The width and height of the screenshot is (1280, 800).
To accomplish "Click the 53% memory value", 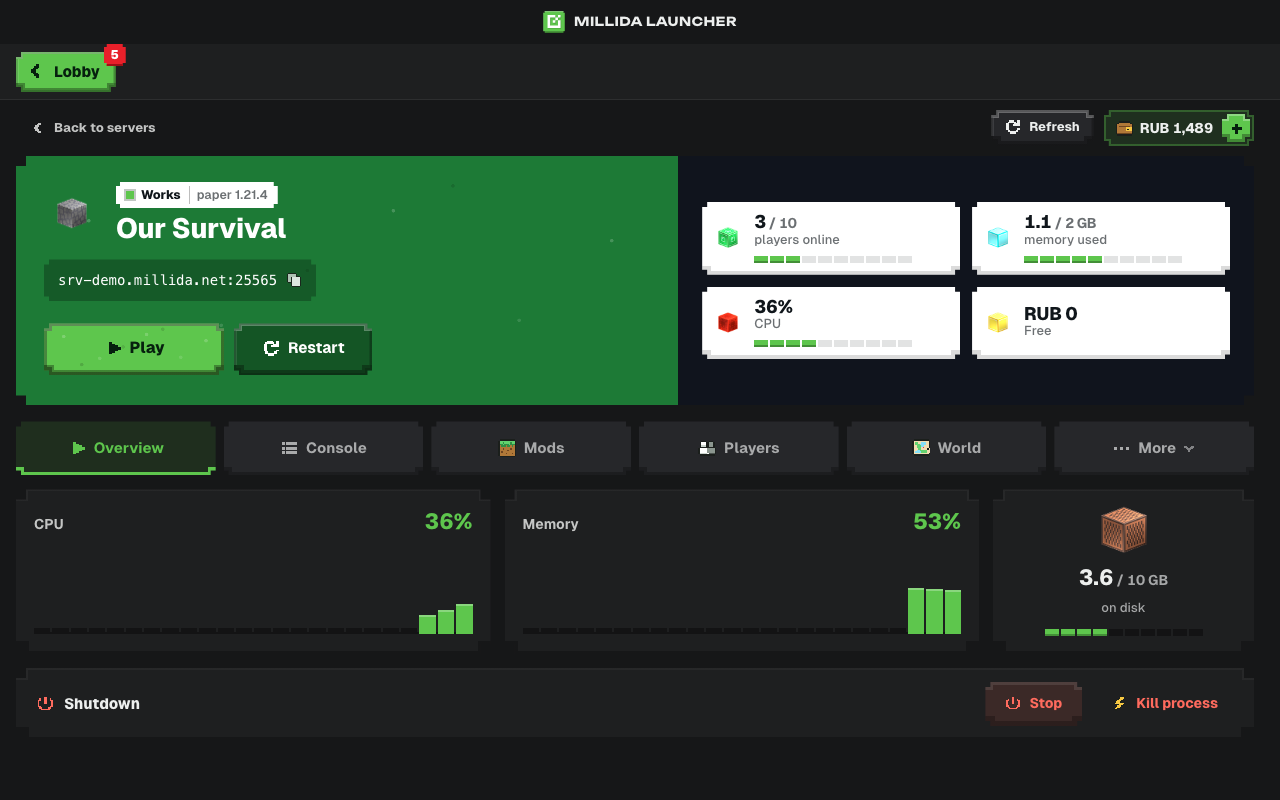I will pyautogui.click(x=937, y=521).
